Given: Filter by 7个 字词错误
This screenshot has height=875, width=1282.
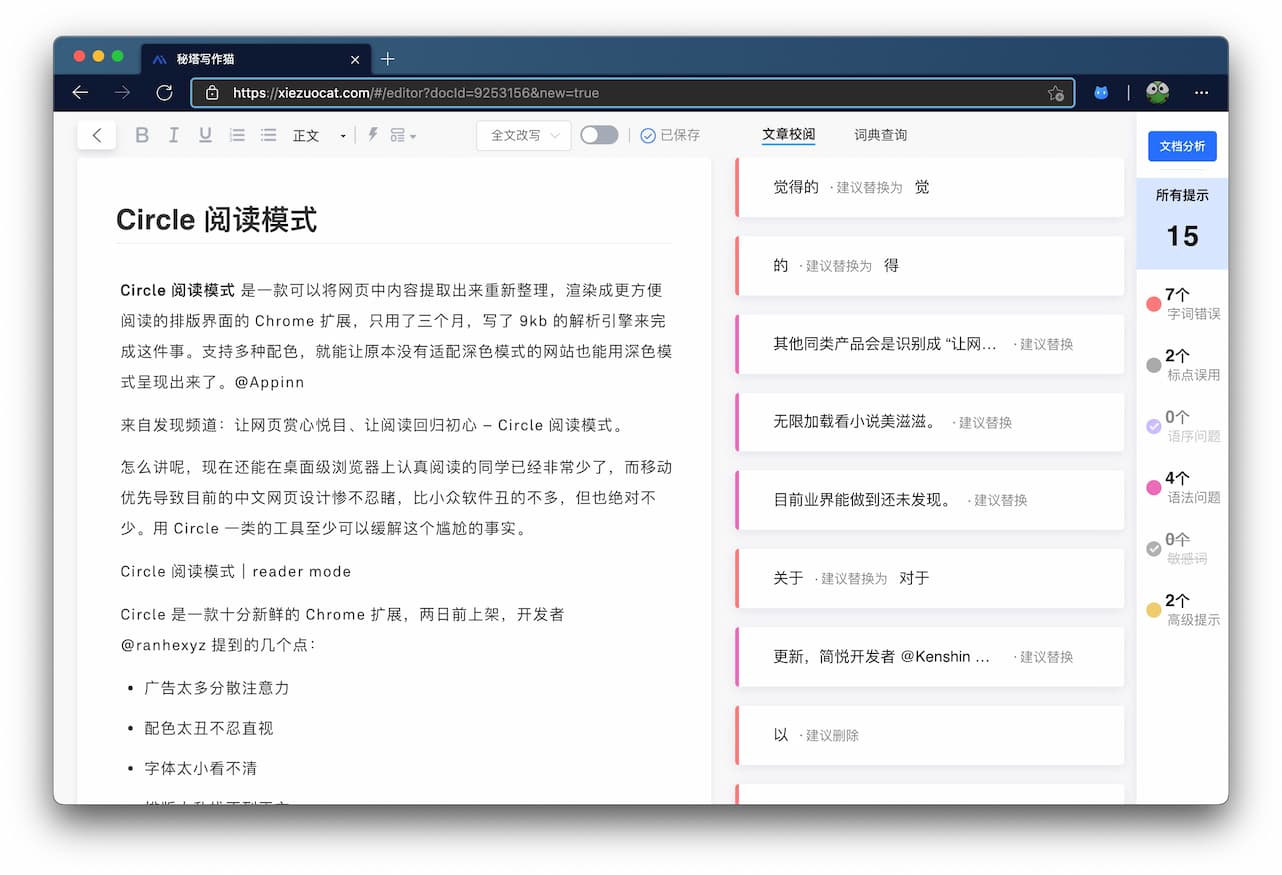Looking at the screenshot, I should [1183, 303].
